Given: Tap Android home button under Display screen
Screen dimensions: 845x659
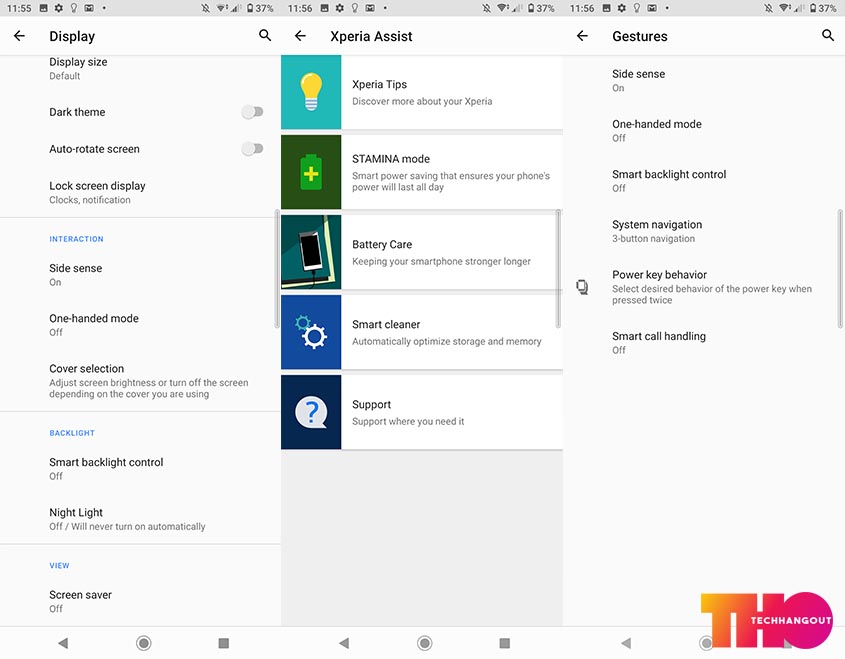Looking at the screenshot, I should click(143, 643).
